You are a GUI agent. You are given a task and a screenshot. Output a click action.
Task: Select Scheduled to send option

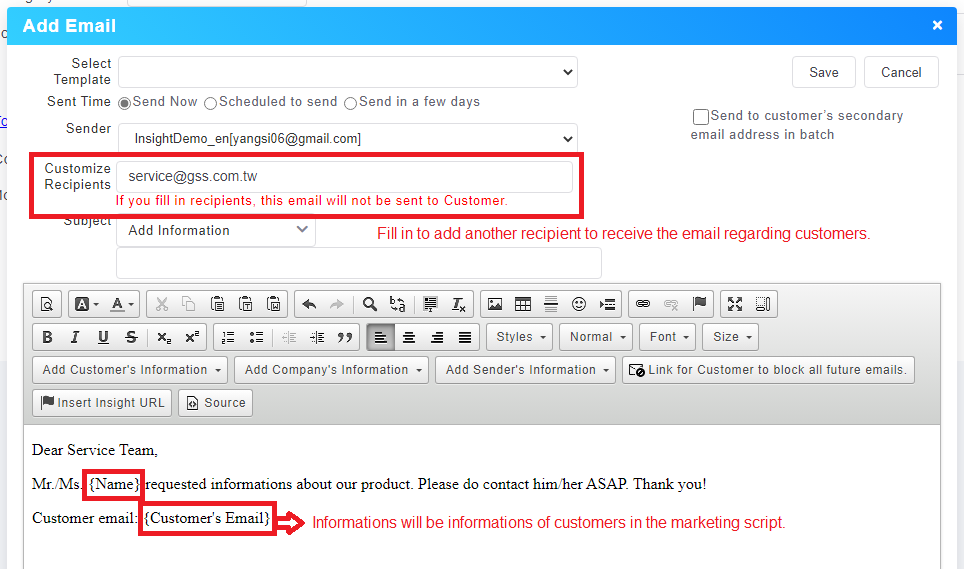210,103
